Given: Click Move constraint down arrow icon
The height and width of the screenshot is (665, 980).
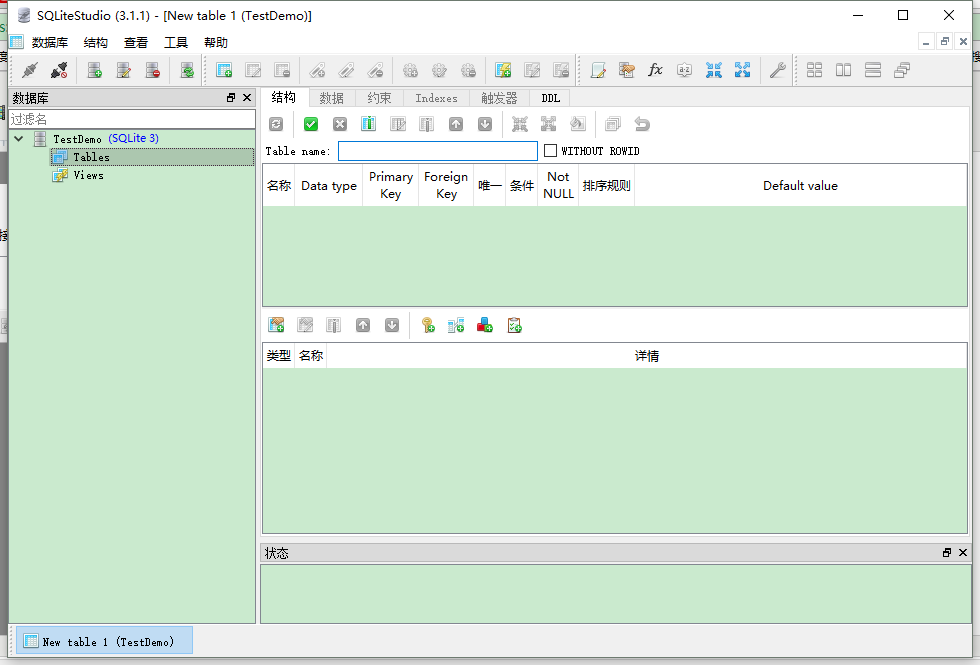Looking at the screenshot, I should (392, 325).
